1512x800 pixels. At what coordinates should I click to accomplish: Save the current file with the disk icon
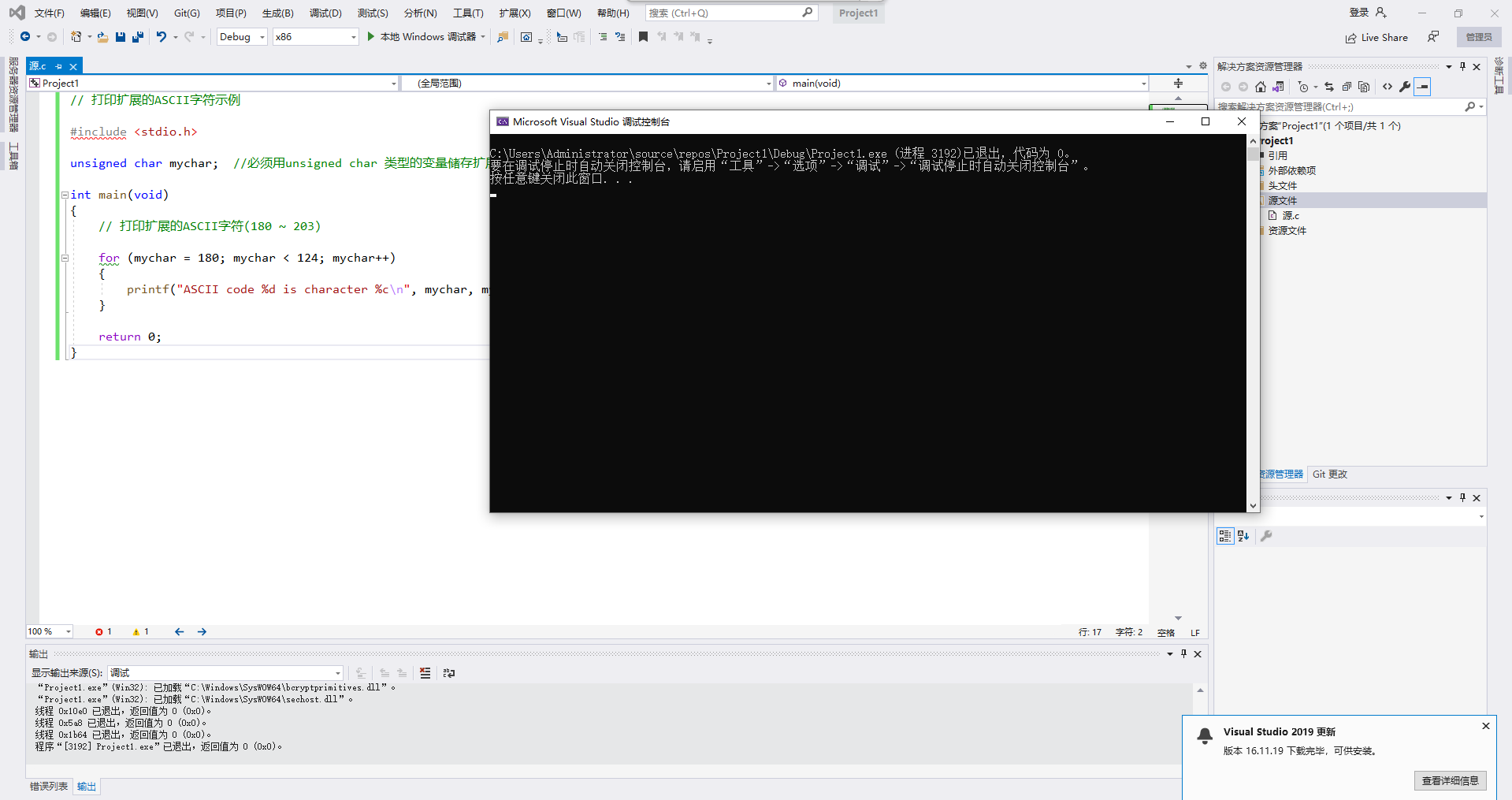pyautogui.click(x=120, y=36)
